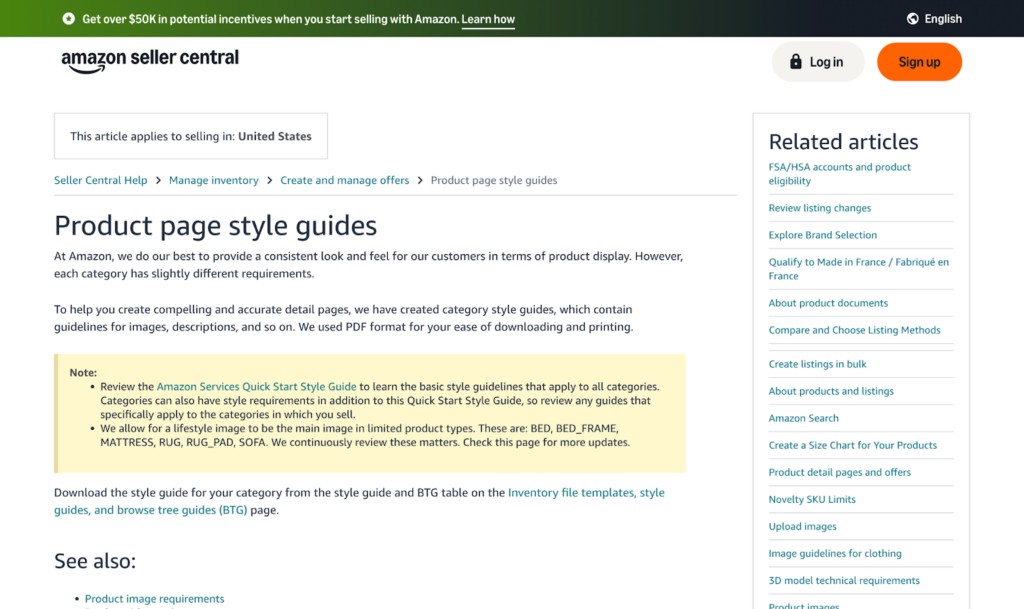Open the Novelty SKU Limits article
This screenshot has width=1024, height=609.
tap(812, 499)
